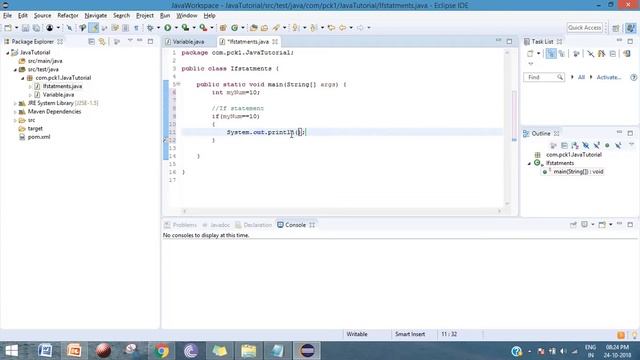Click the New Java Package icon

pyautogui.click(x=223, y=28)
